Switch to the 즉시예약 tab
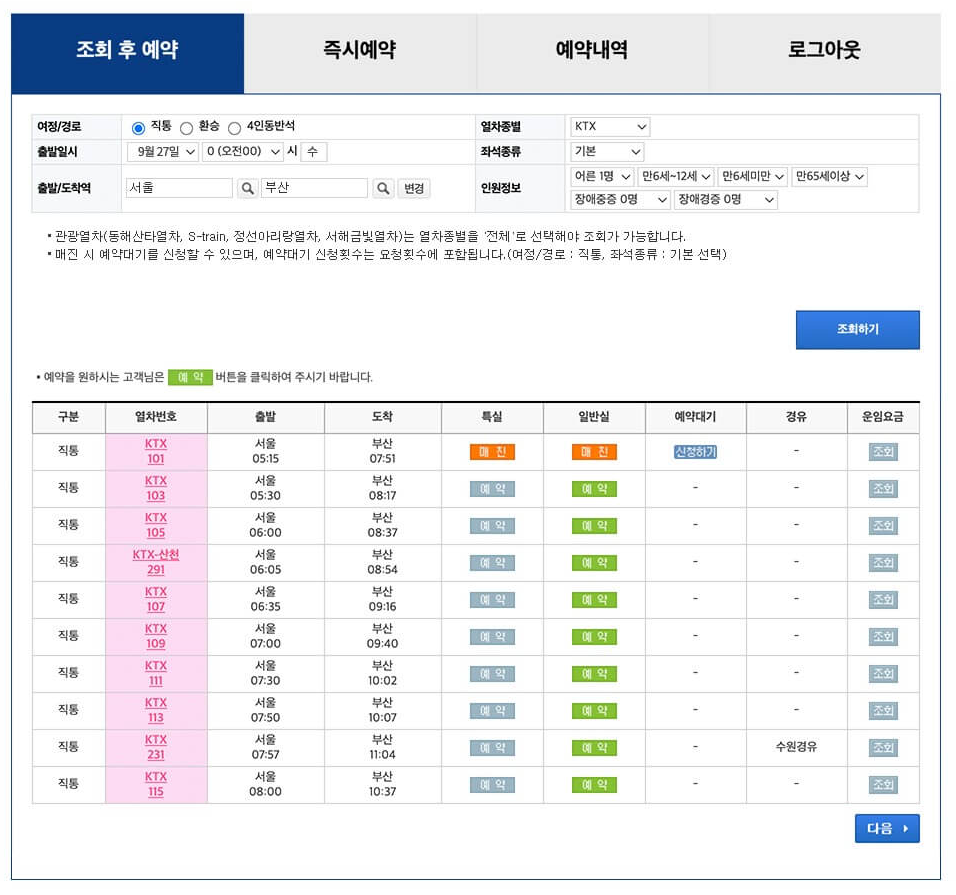Viewport: 956px width, 895px height. coord(358,50)
